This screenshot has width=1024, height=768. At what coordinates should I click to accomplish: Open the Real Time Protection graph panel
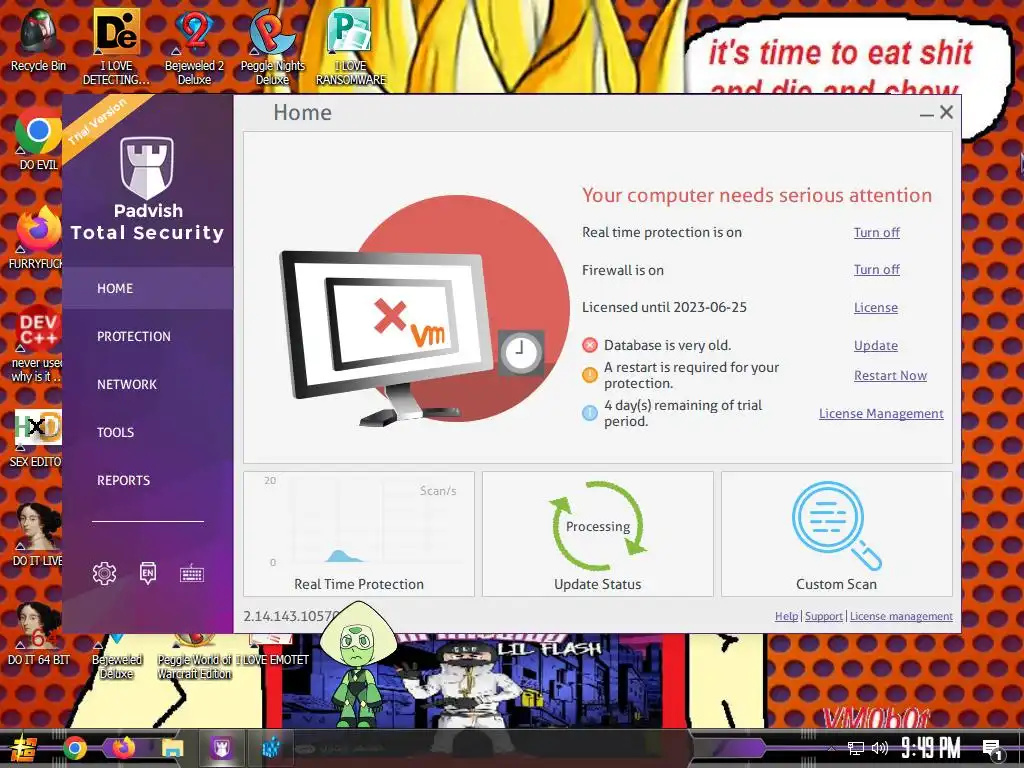(x=359, y=534)
